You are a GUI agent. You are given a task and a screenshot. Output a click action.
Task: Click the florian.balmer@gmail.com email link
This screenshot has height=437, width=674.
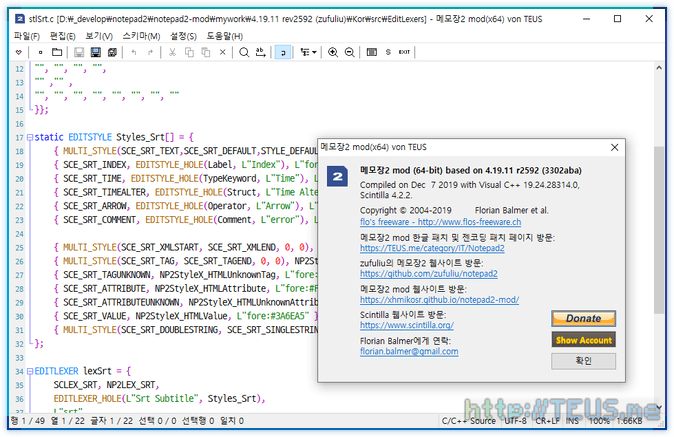409,351
